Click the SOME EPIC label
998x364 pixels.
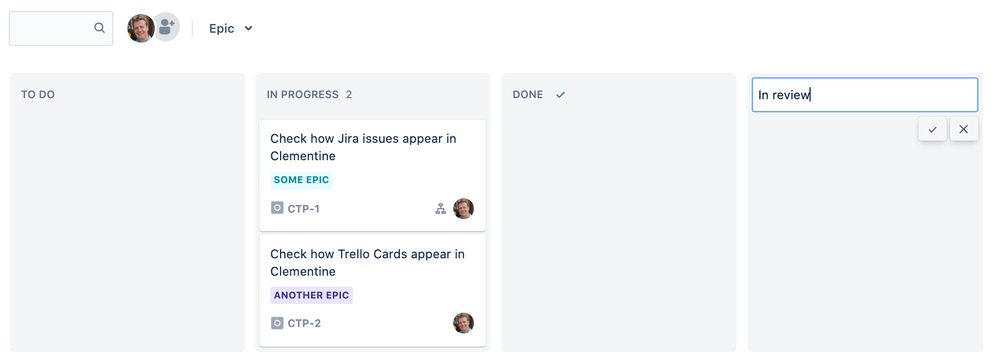point(301,180)
